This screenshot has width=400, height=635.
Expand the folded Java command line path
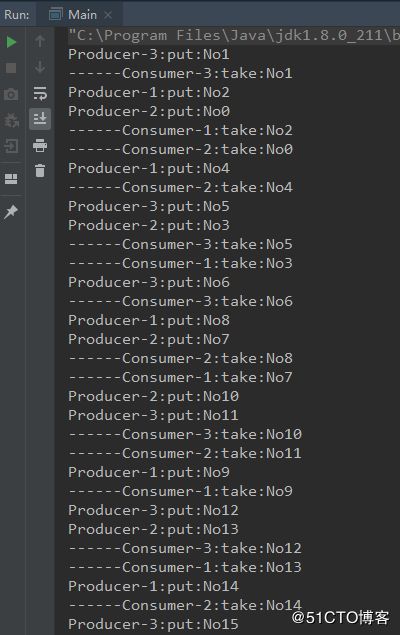234,36
